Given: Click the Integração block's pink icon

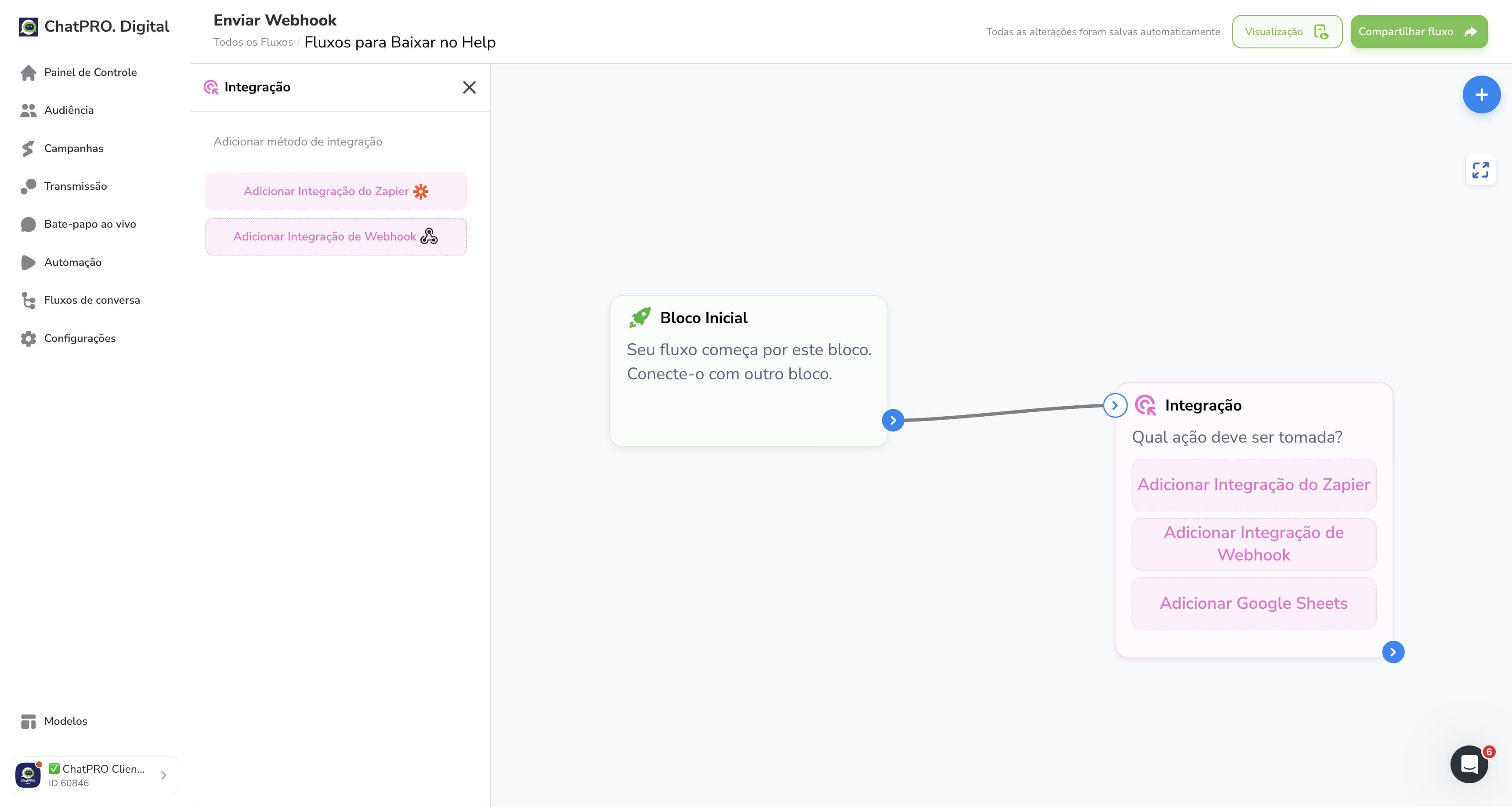Looking at the screenshot, I should point(1145,405).
